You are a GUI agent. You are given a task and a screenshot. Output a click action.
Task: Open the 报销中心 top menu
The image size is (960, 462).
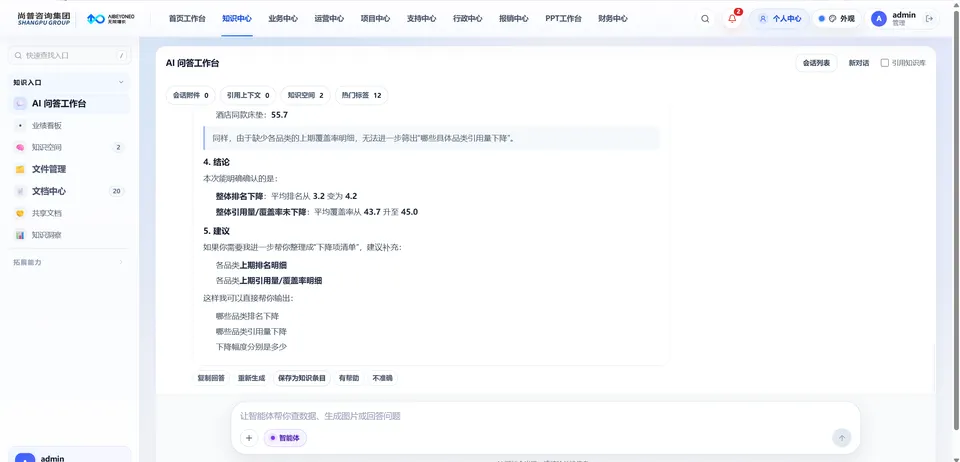click(x=514, y=19)
